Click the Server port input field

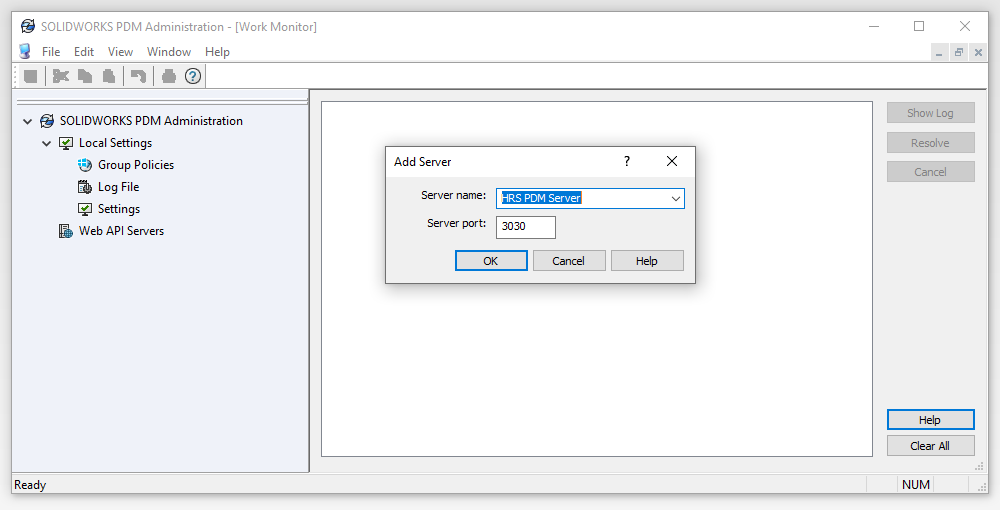526,227
